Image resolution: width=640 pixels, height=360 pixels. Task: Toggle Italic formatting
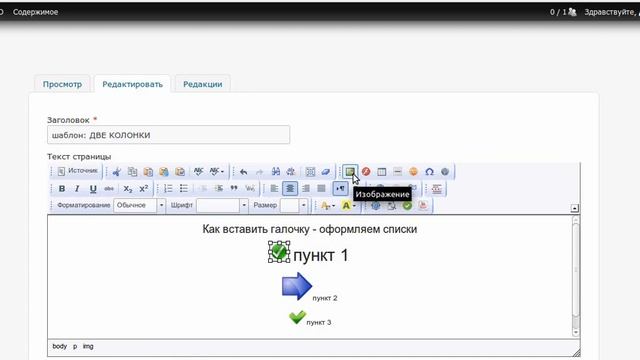(77, 189)
